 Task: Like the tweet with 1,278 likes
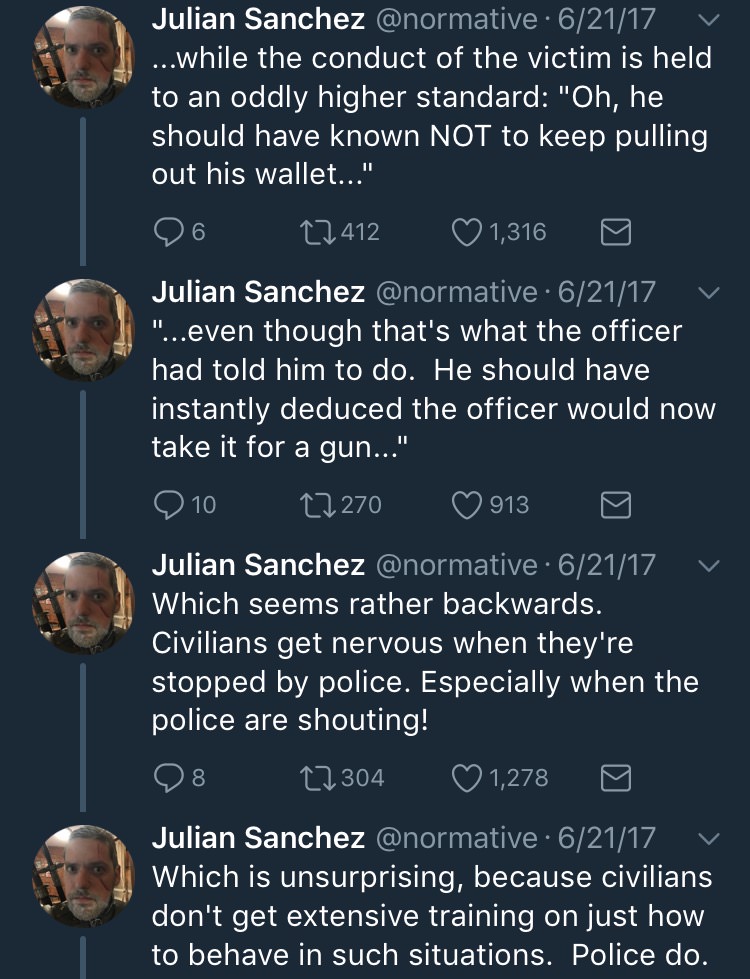(468, 778)
